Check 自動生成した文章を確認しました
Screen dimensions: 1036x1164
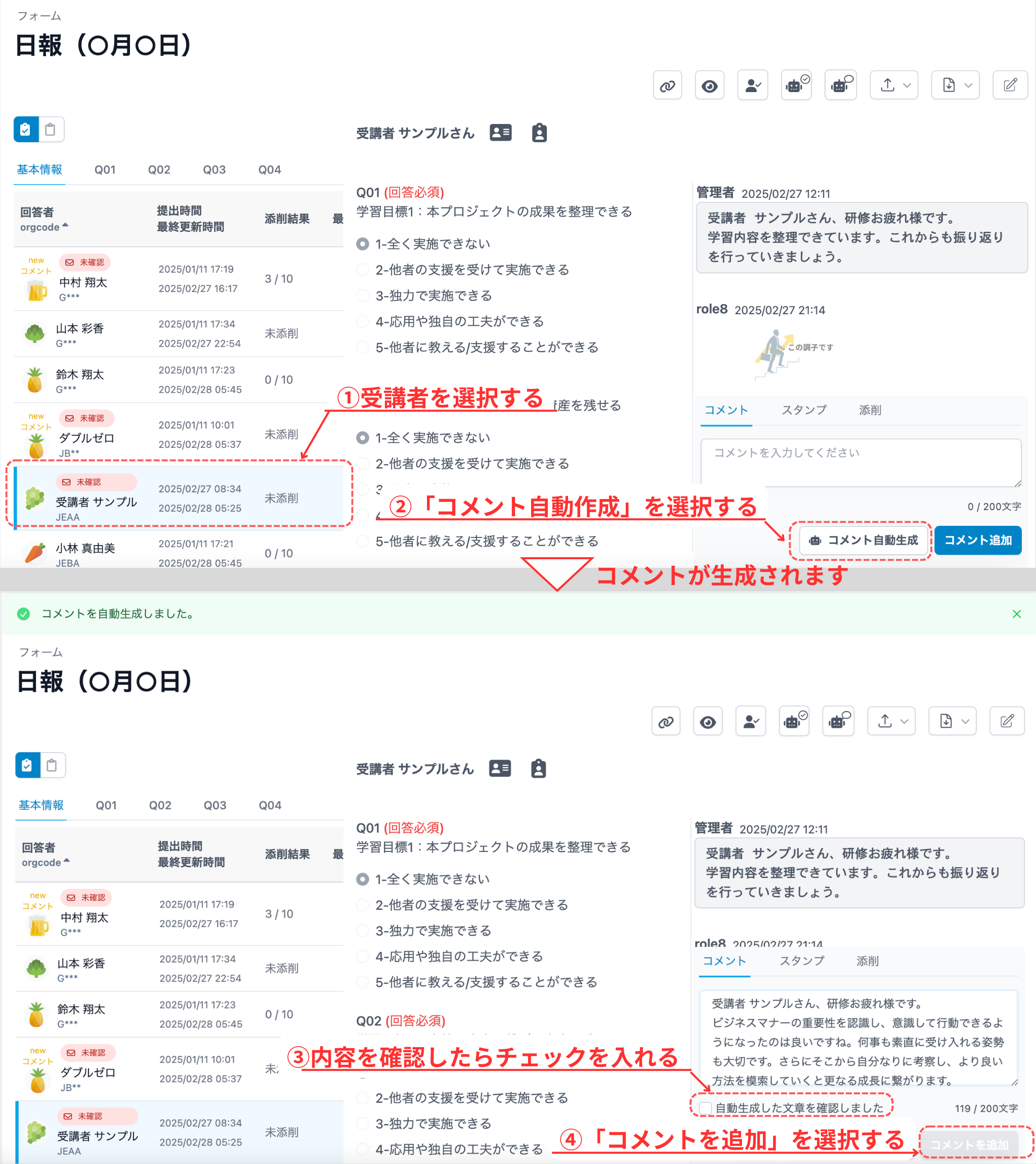point(704,1108)
